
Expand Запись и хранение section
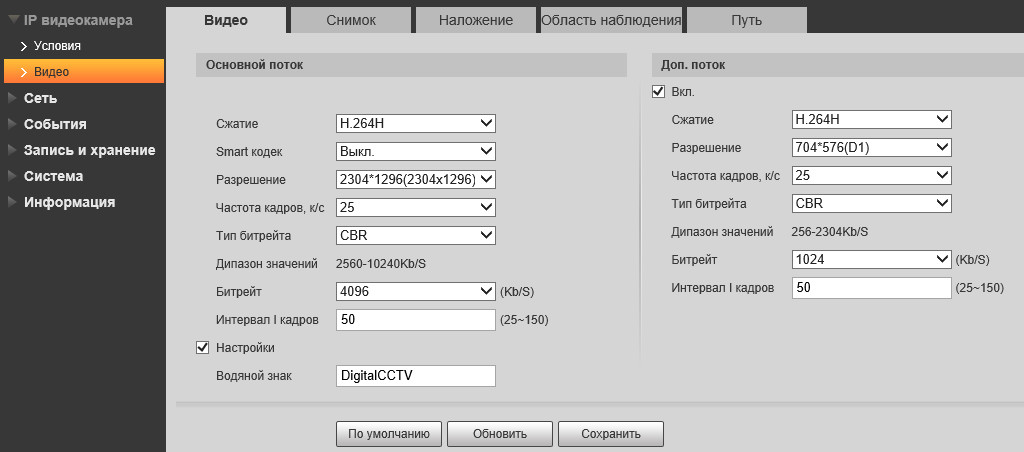[89, 150]
